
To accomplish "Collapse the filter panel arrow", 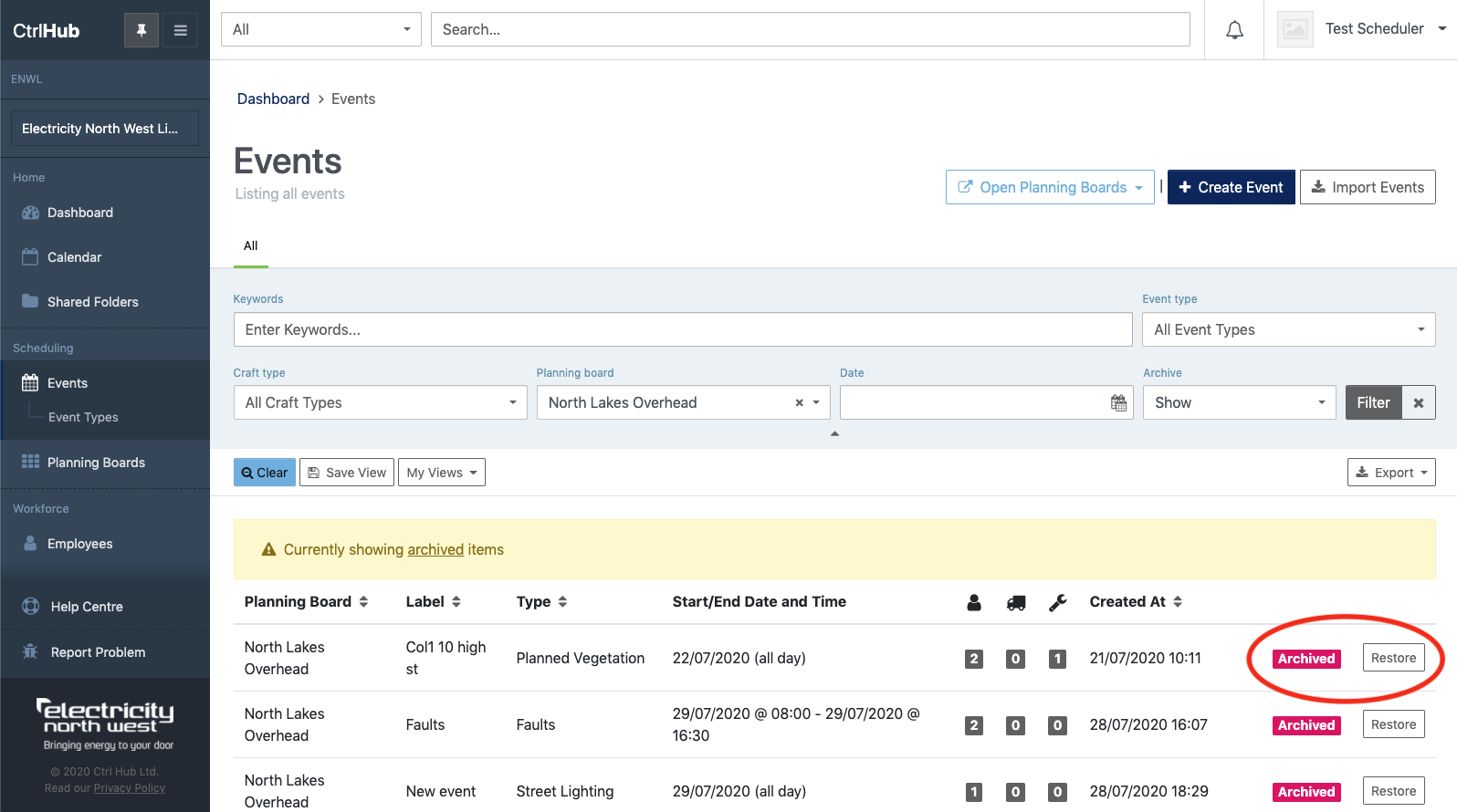I will coord(833,434).
